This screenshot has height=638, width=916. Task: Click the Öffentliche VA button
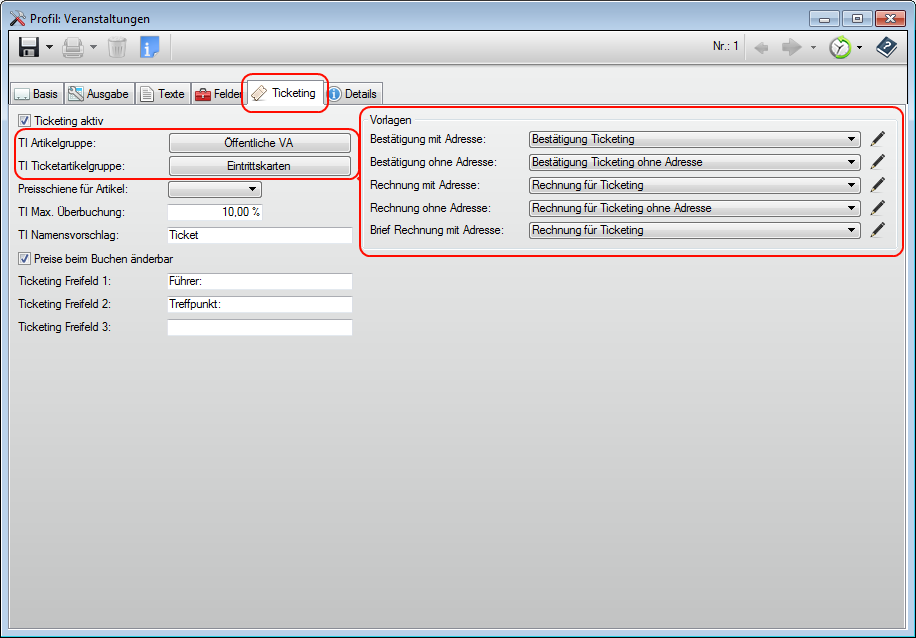[259, 142]
